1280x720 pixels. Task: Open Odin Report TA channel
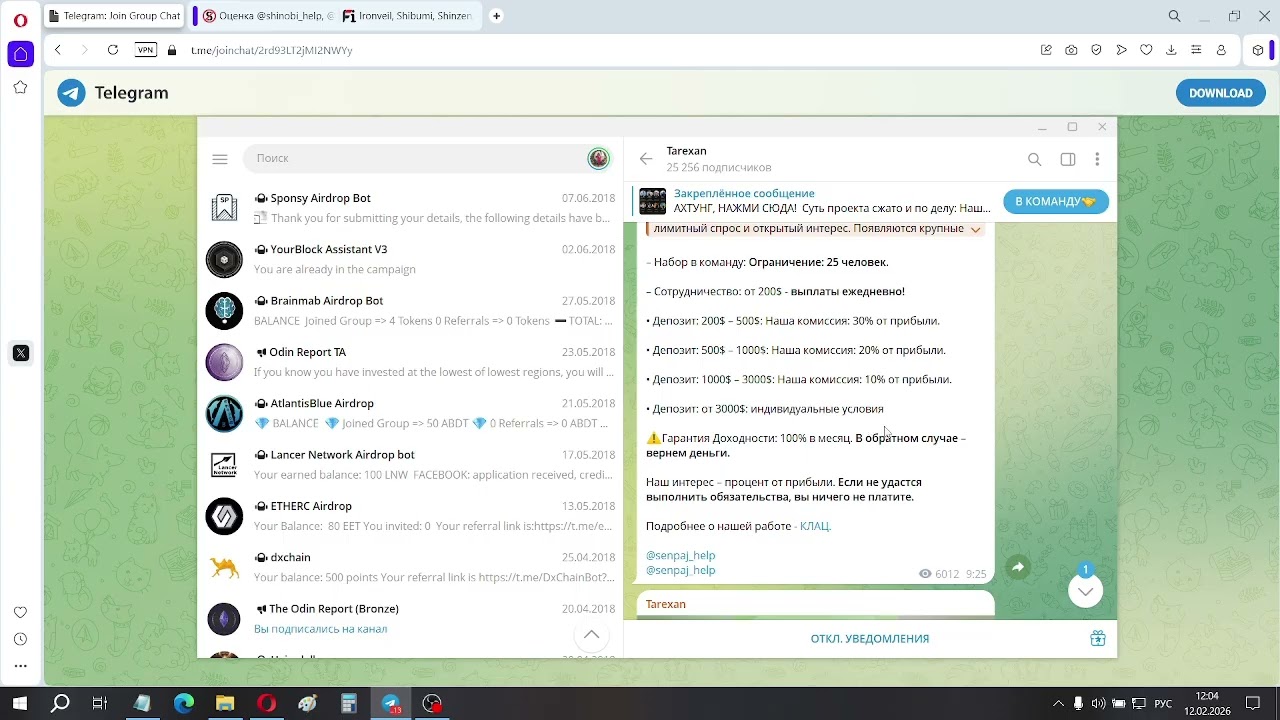click(x=410, y=362)
